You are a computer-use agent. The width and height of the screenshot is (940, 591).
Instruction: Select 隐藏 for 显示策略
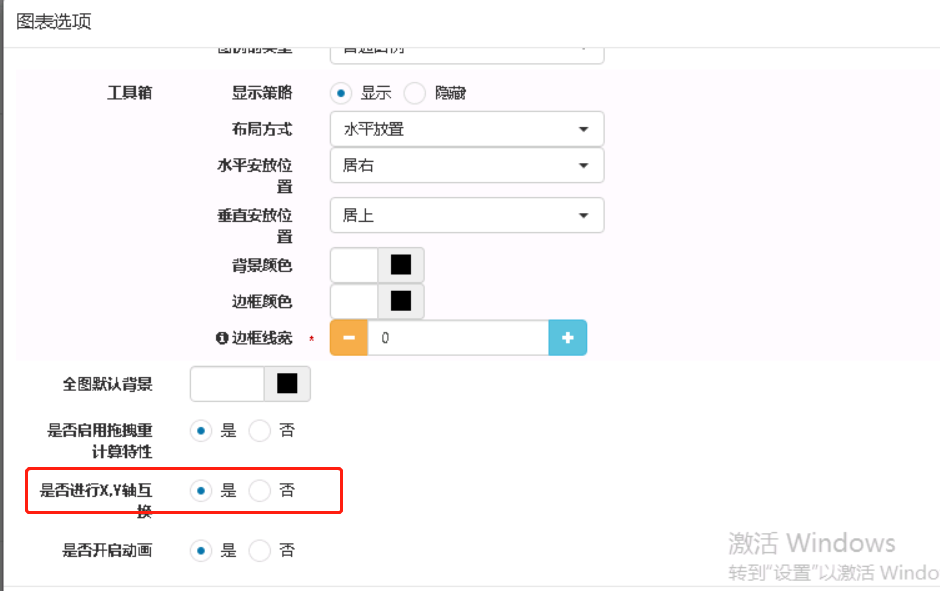(415, 93)
